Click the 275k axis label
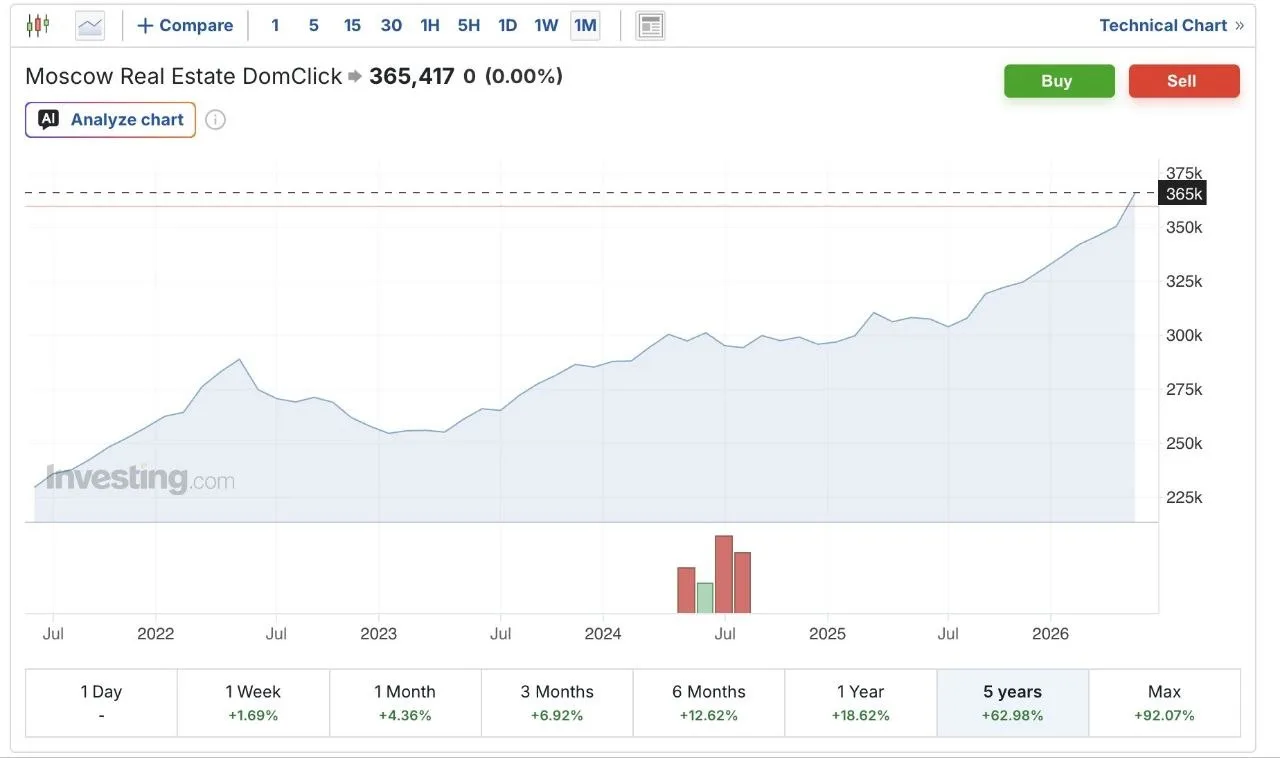Screen dimensions: 1280x758 pos(1184,389)
